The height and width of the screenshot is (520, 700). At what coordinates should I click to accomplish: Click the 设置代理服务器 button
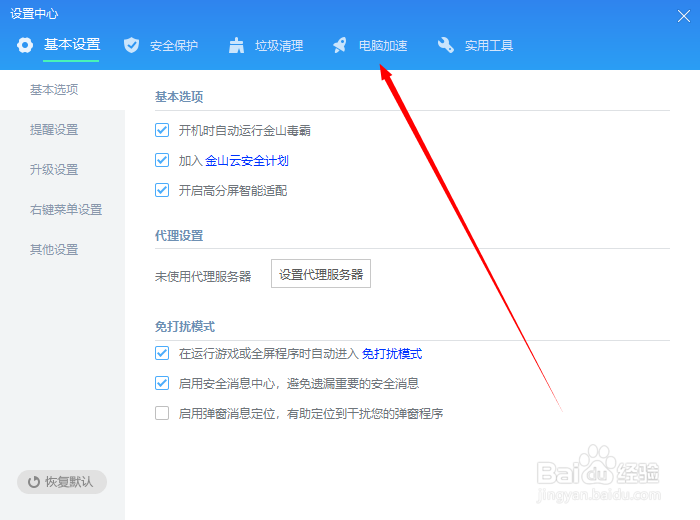[321, 274]
